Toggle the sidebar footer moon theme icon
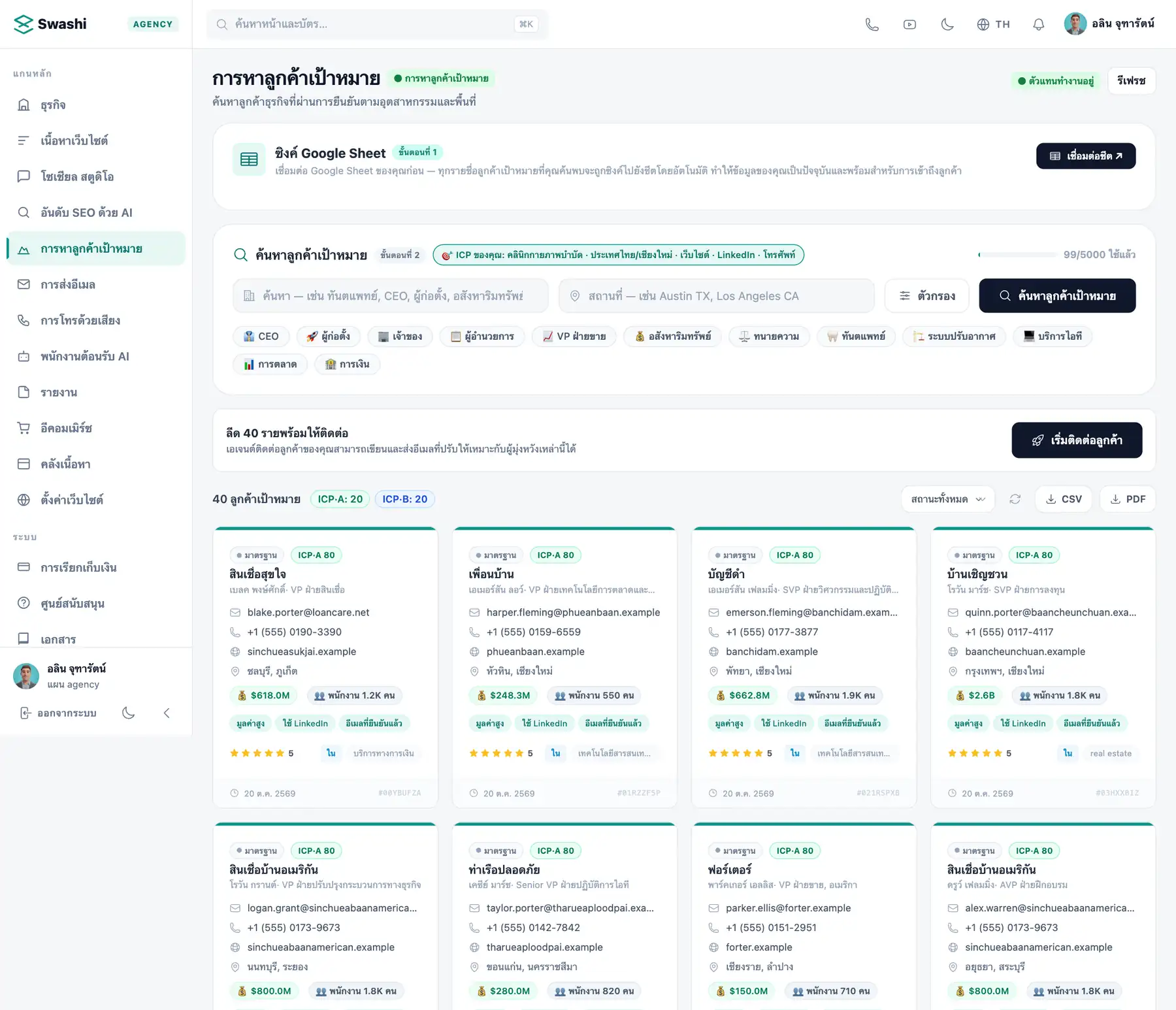Viewport: 1176px width, 1010px height. pyautogui.click(x=129, y=713)
